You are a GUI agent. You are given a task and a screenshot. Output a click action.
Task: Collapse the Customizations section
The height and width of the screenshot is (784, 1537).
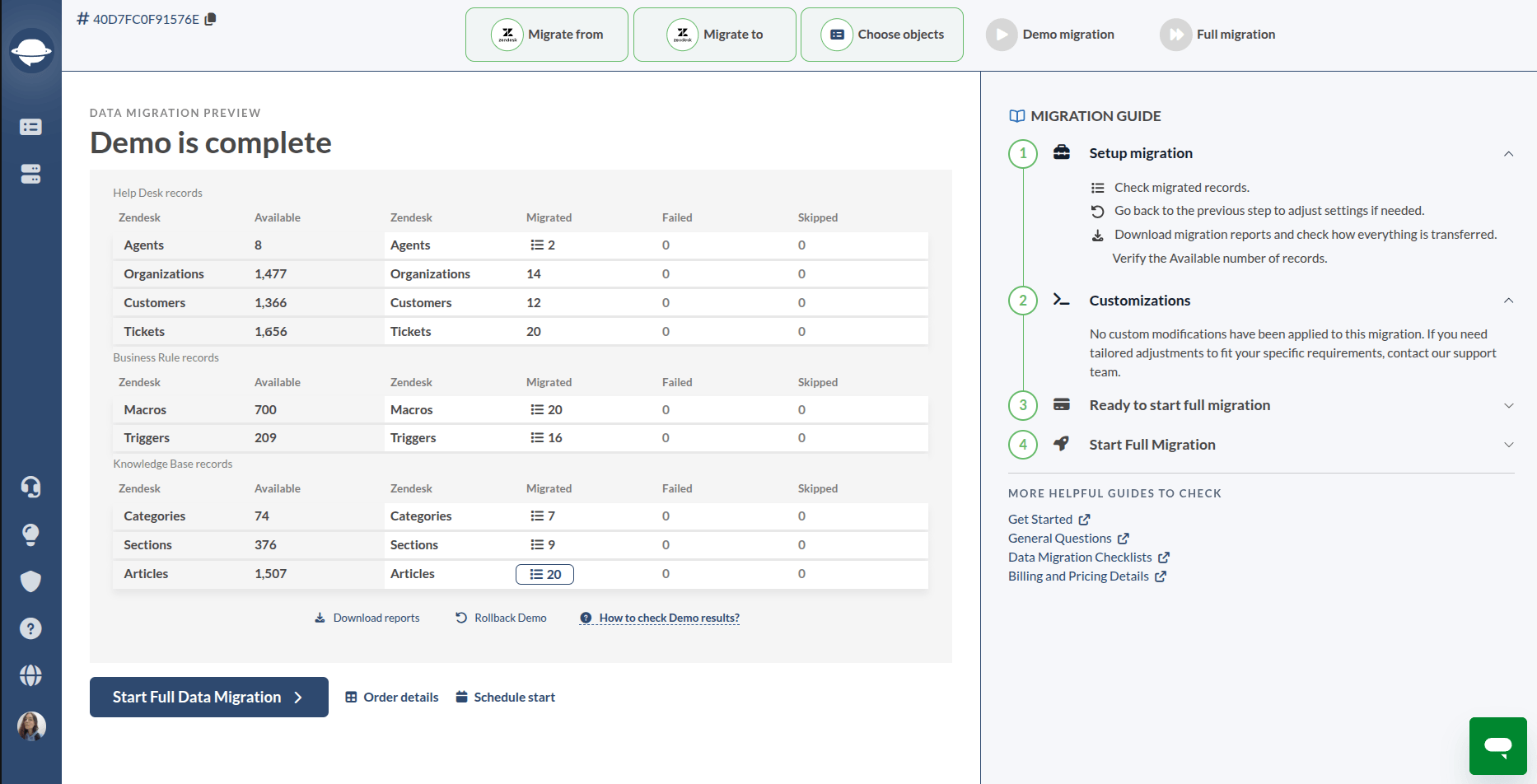1508,301
